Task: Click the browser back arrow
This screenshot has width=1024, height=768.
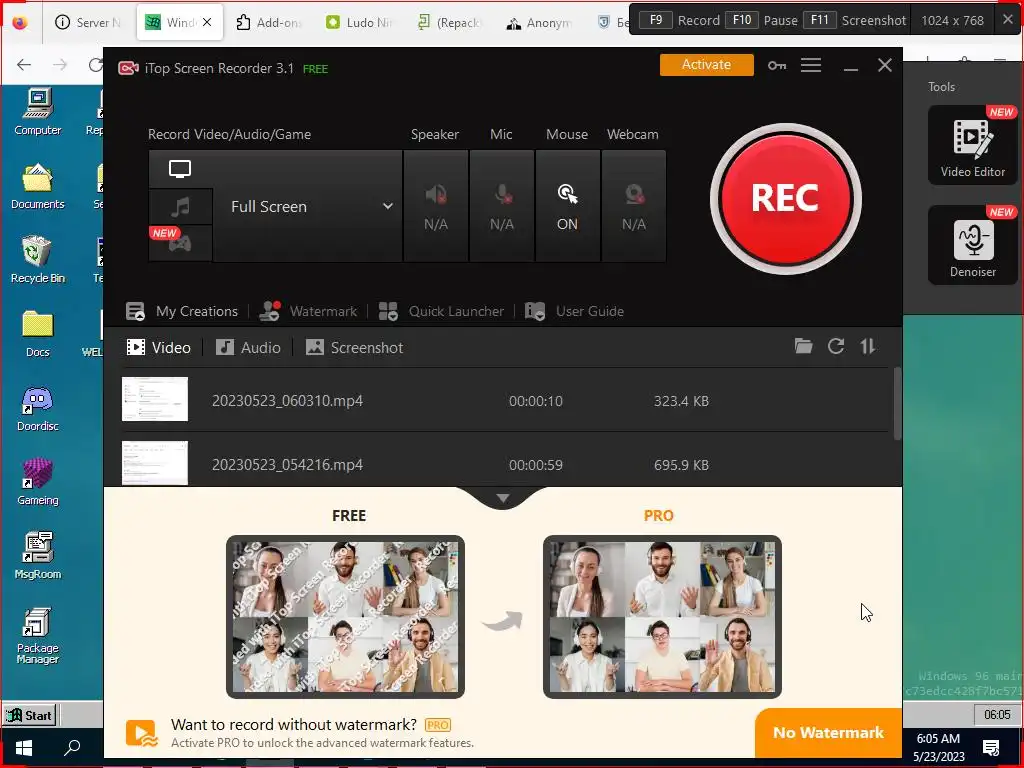Action: (x=24, y=64)
